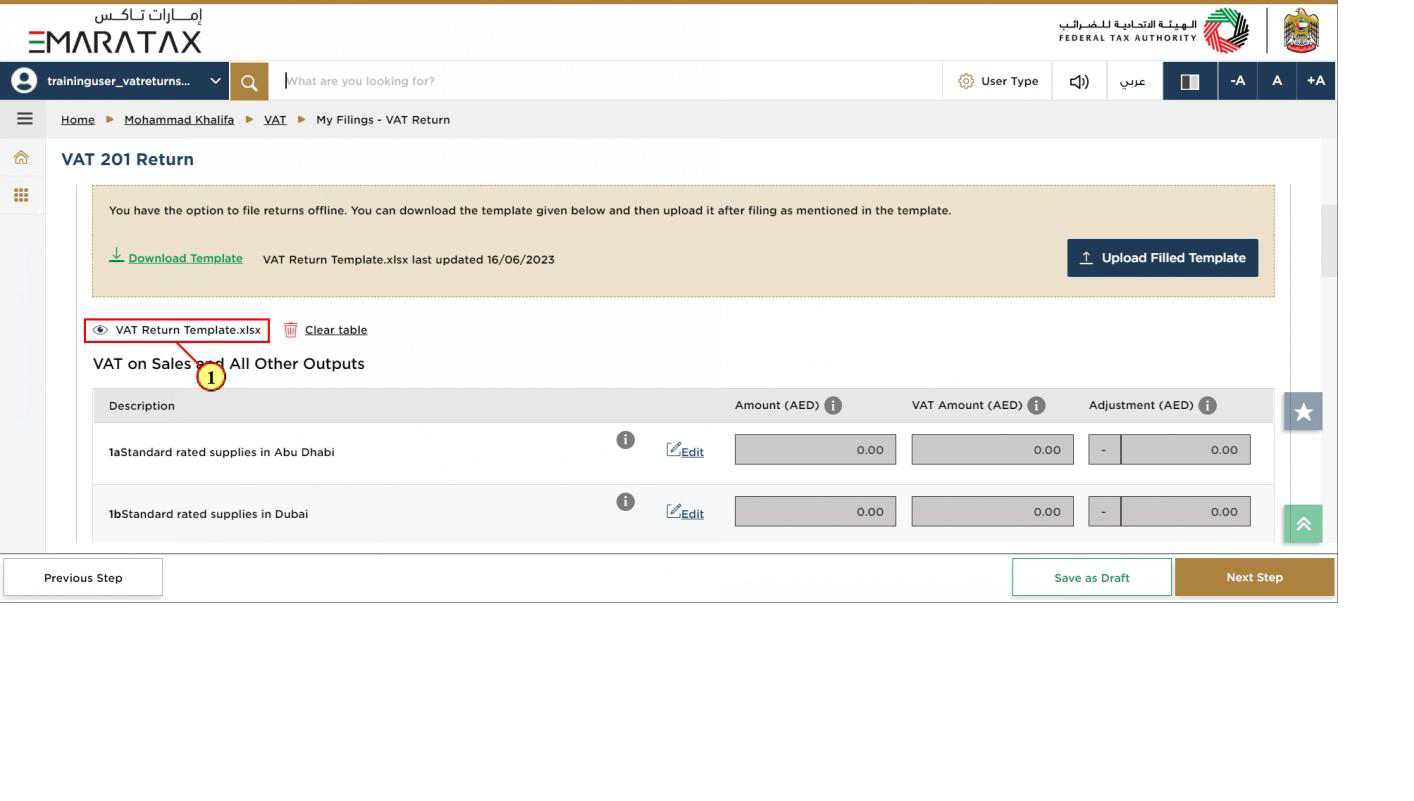Toggle the minus sign box in the Dubai adjustment
The width and height of the screenshot is (1414, 801).
point(1104,511)
